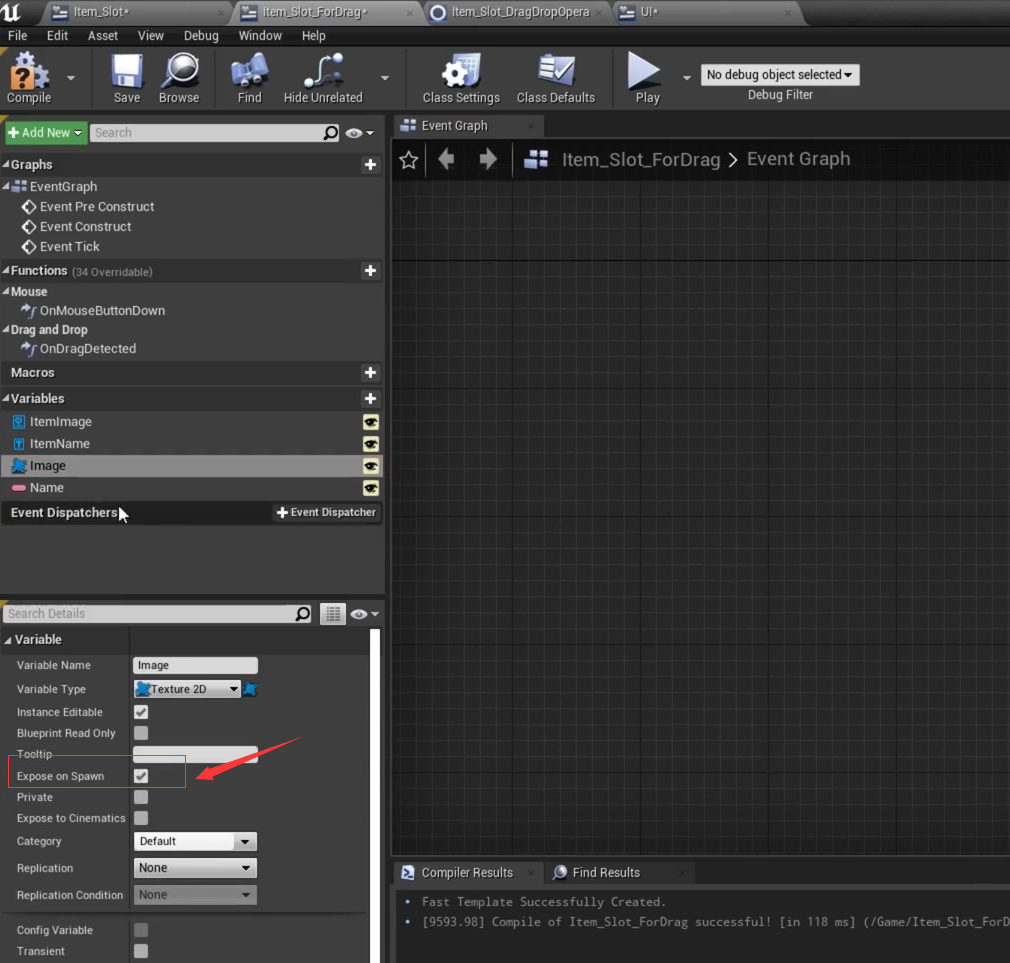This screenshot has width=1010, height=963.
Task: Add a new Event Dispatcher
Action: [327, 512]
